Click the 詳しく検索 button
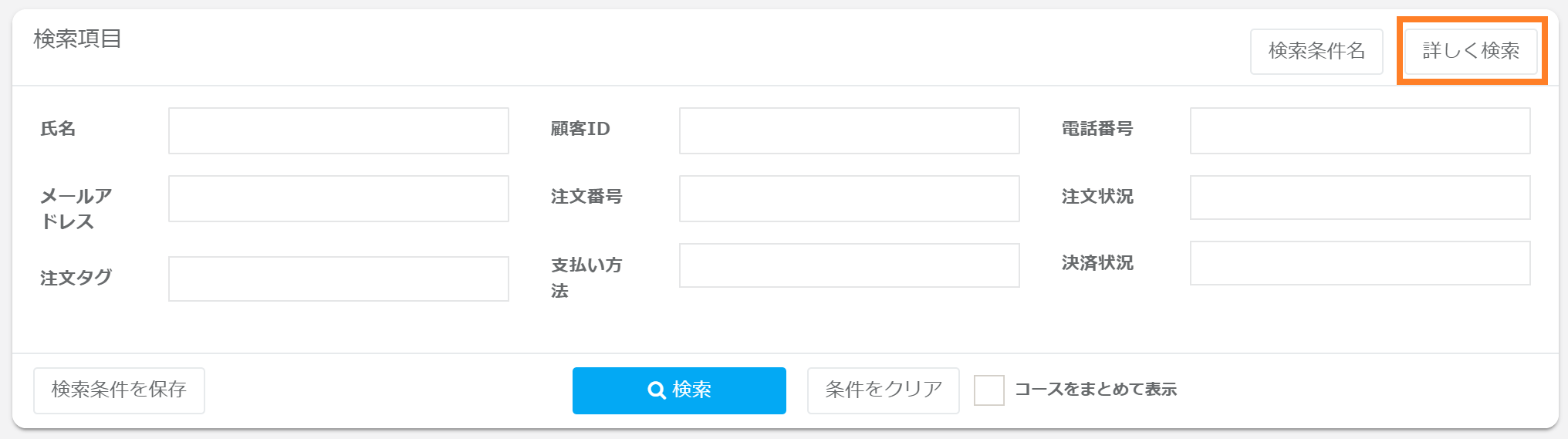The width and height of the screenshot is (1568, 439). pos(1471,51)
